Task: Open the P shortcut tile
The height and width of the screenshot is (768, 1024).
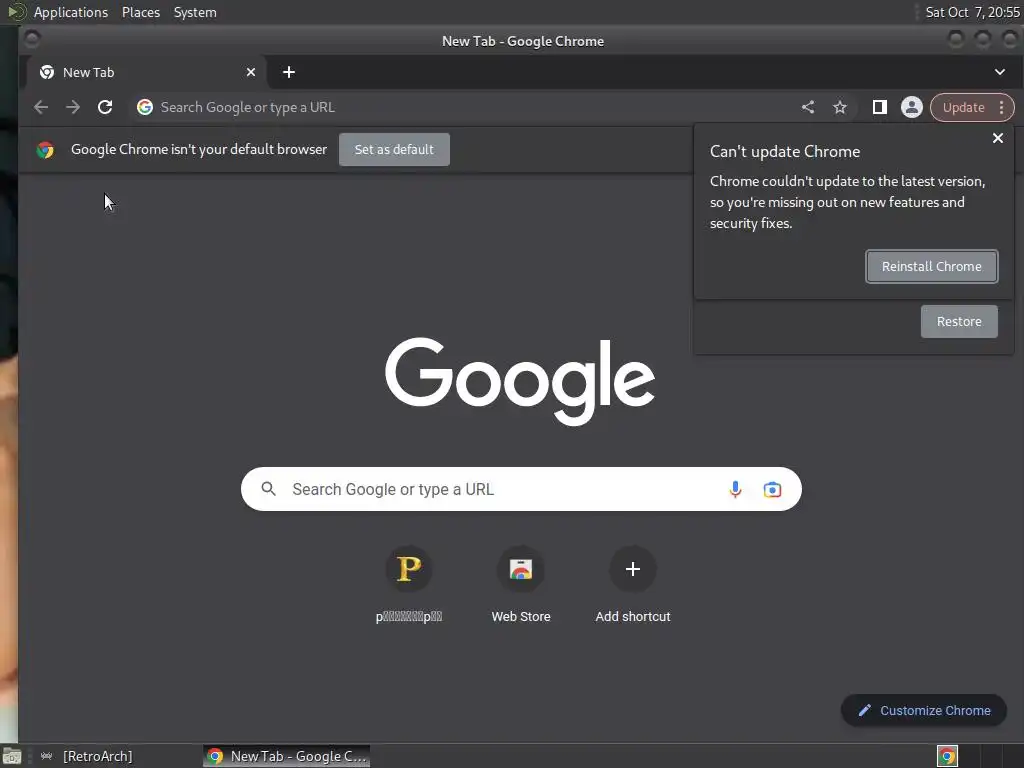Action: tap(409, 569)
